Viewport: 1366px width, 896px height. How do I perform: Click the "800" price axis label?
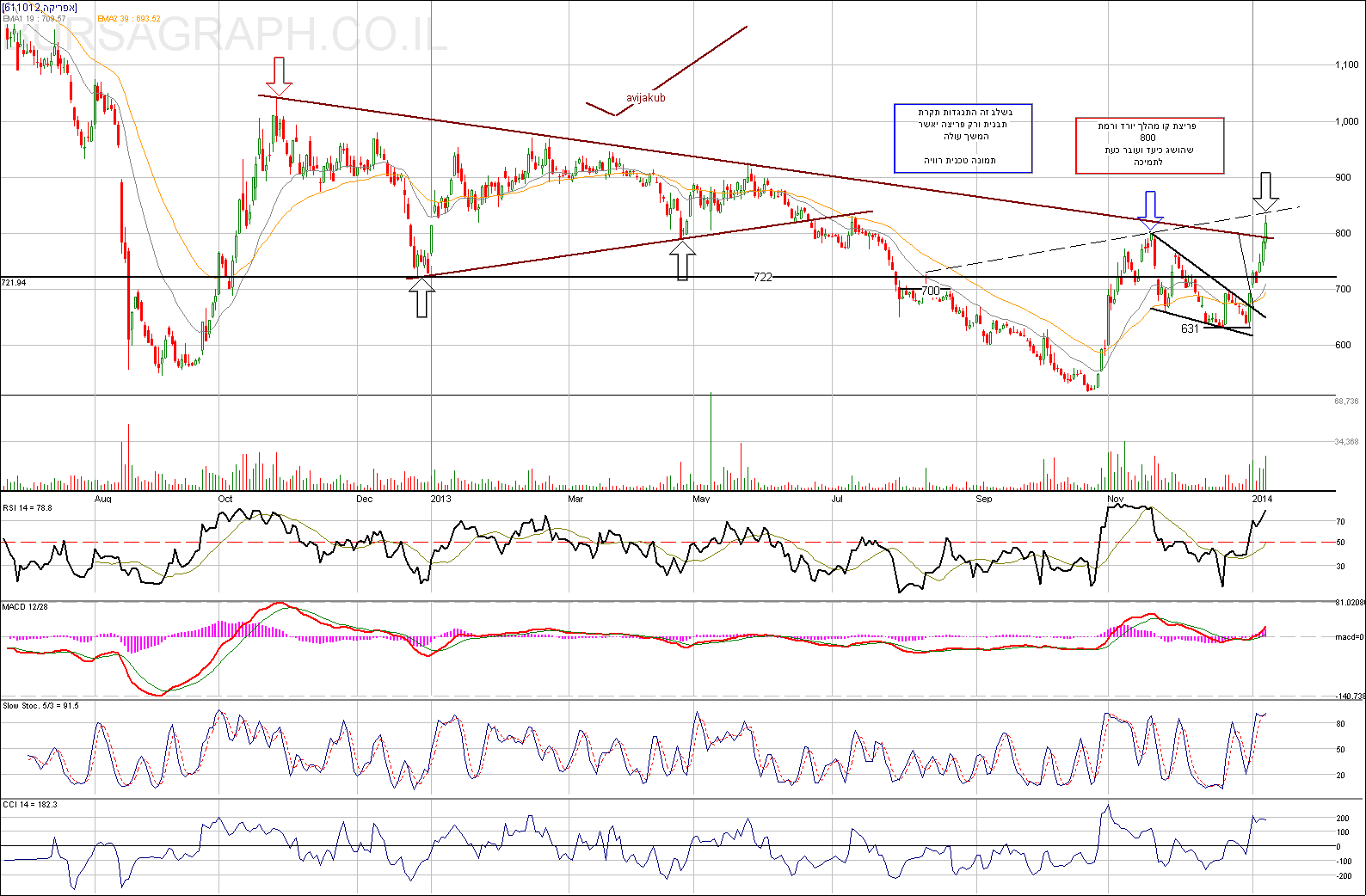pyautogui.click(x=1343, y=233)
